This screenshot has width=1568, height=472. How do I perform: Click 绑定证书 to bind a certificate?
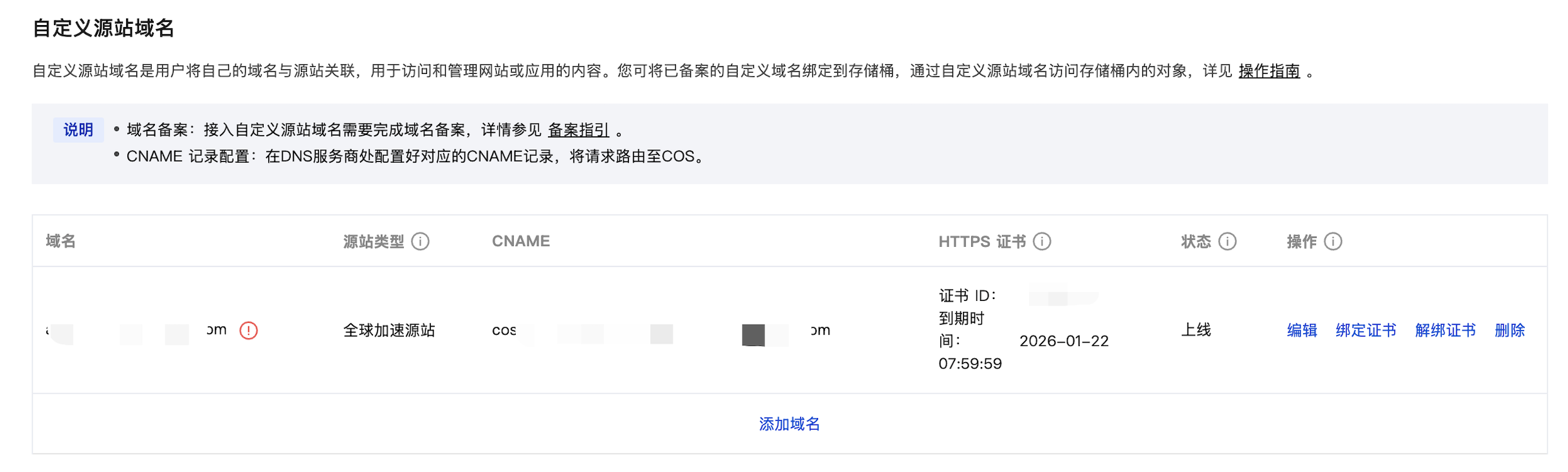(x=1365, y=331)
